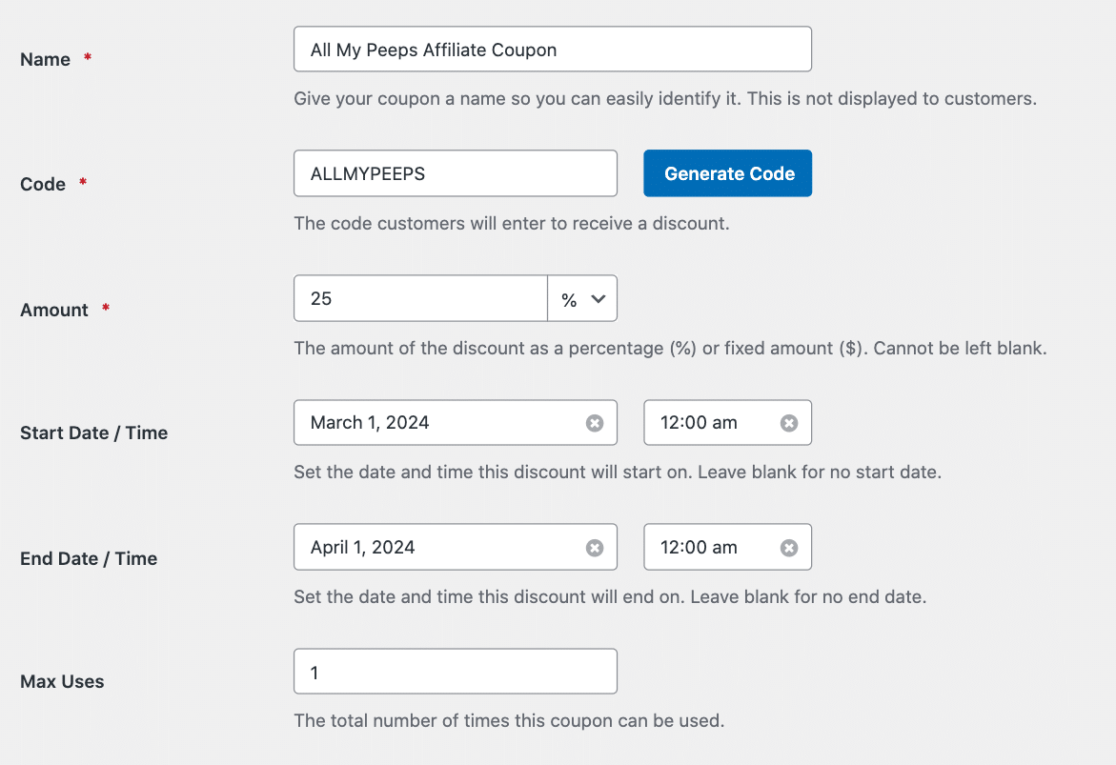Select the end time input field

coord(712,548)
